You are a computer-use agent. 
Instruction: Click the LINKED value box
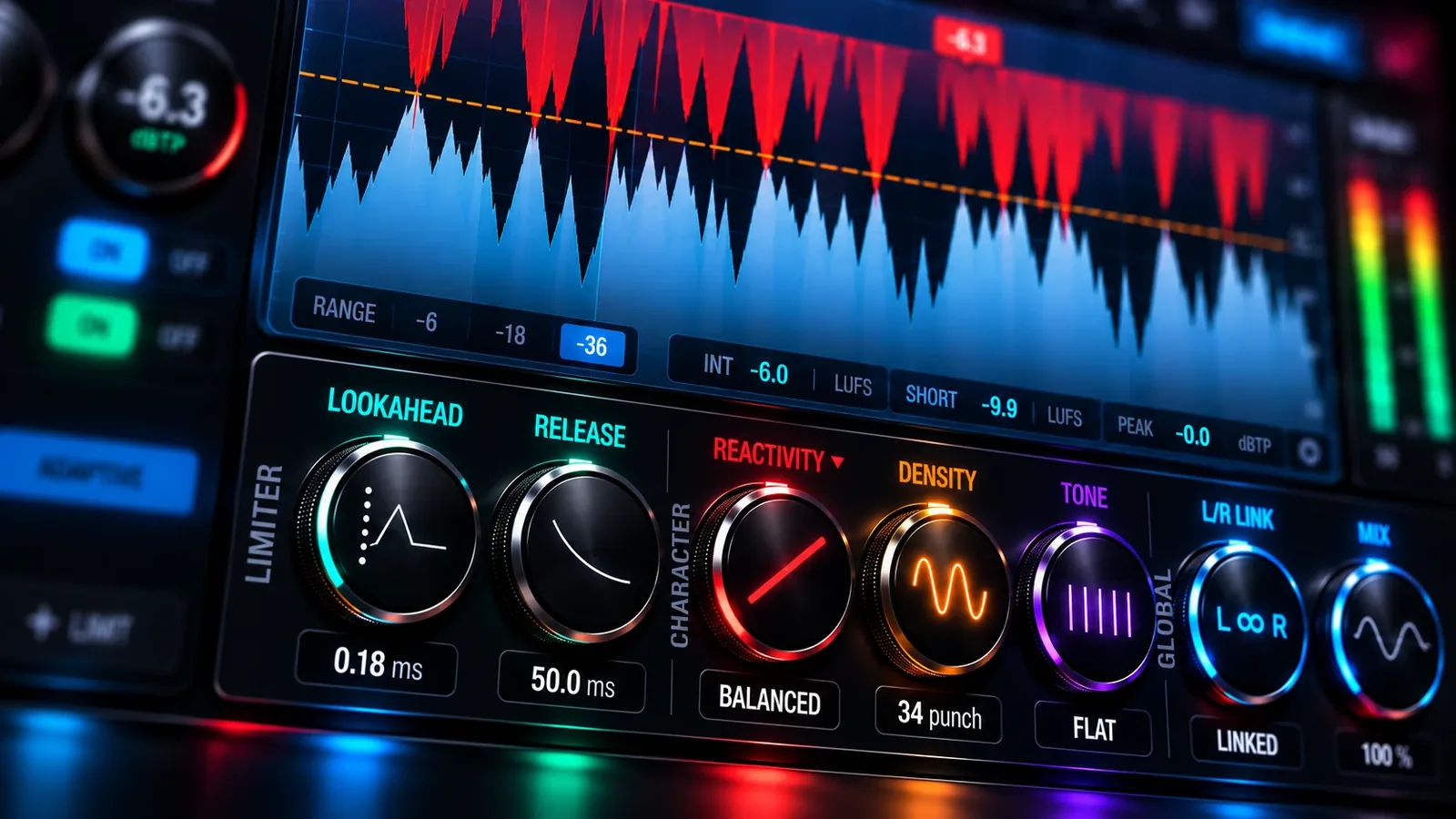coord(1247,743)
